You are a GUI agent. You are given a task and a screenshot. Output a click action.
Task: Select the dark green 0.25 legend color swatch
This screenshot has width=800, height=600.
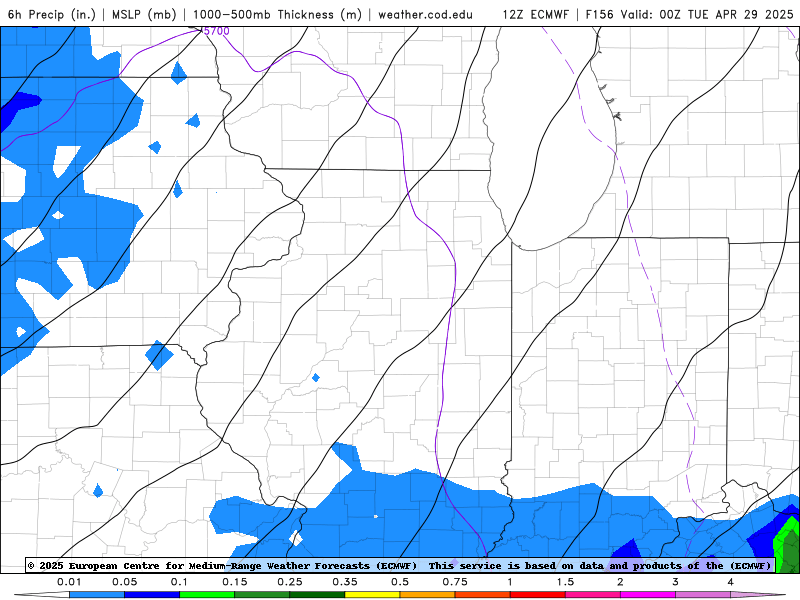[317, 595]
